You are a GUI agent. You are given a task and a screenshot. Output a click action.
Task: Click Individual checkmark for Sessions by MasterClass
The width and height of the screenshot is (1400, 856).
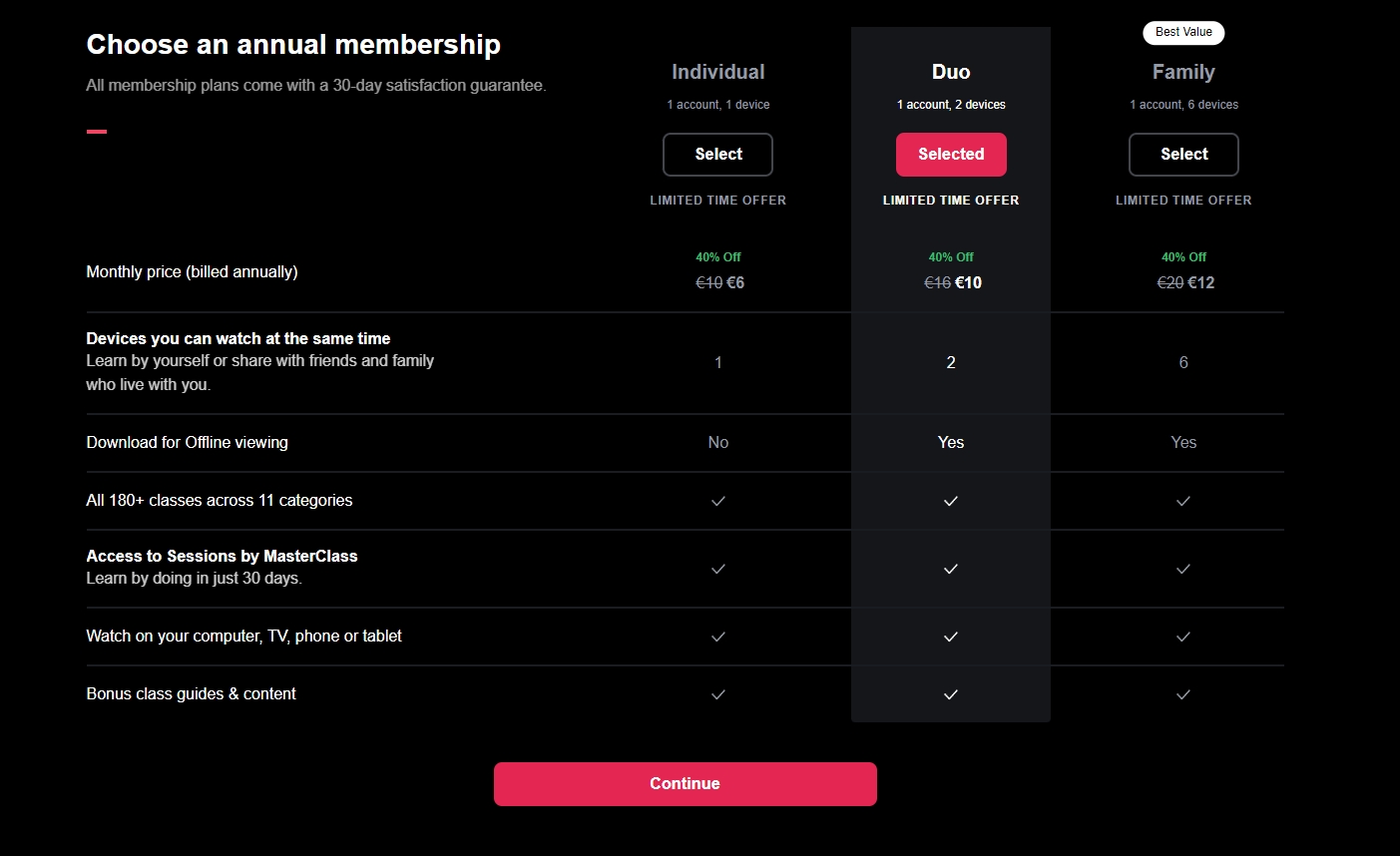717,569
